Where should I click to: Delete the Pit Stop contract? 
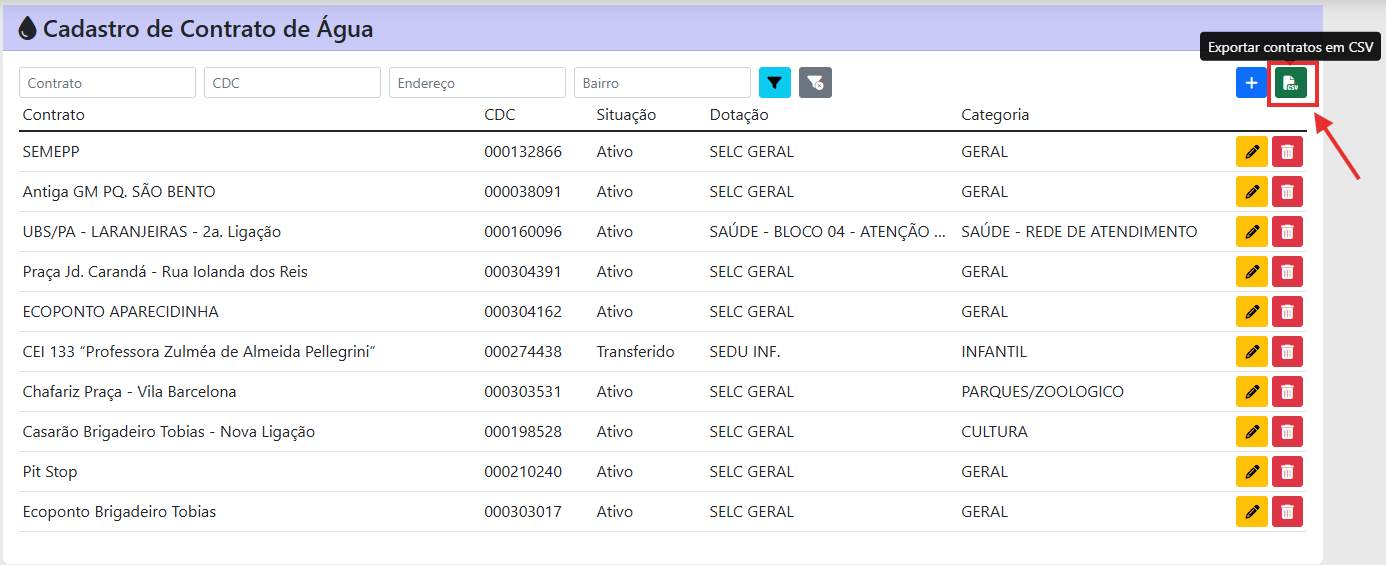tap(1287, 472)
